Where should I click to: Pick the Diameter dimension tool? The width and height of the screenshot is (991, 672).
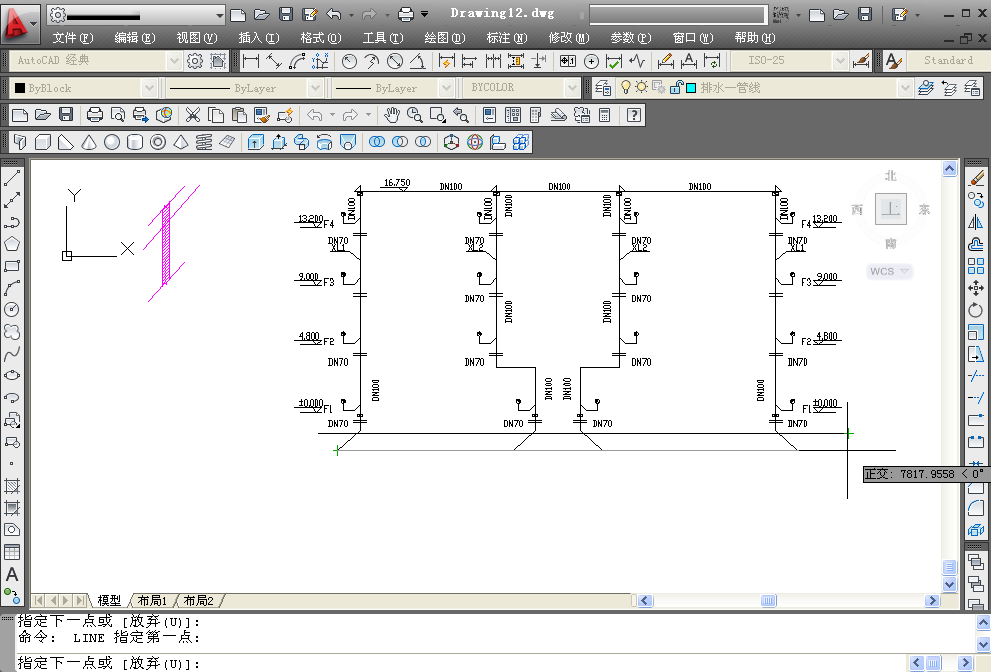coord(395,61)
